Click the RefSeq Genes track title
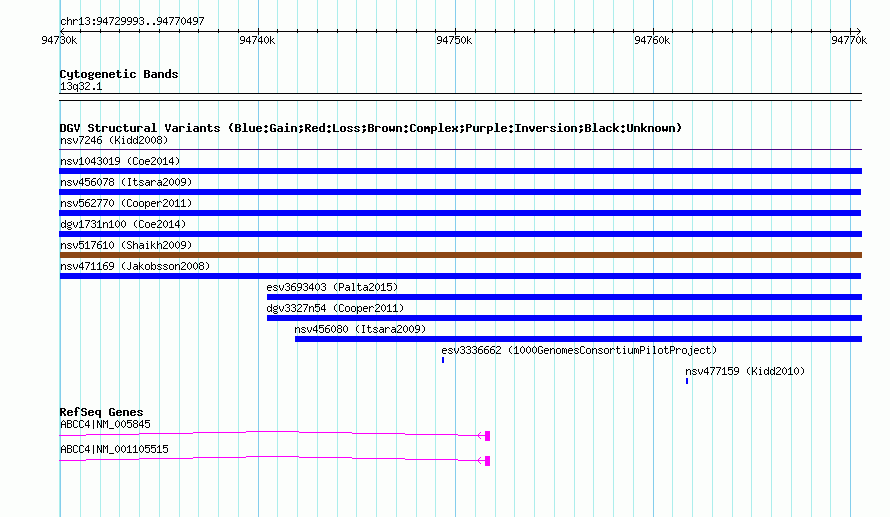 [x=102, y=412]
